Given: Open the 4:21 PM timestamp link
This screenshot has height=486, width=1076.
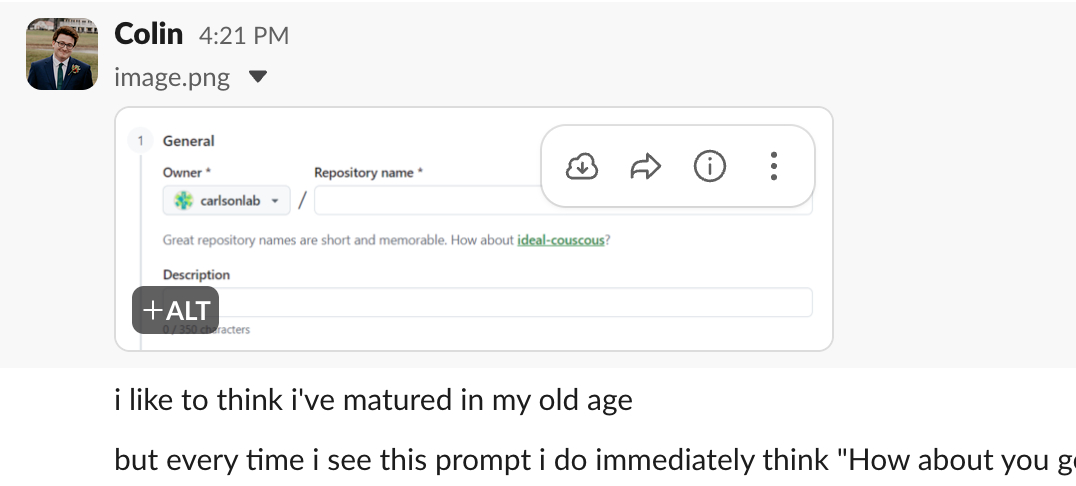Looking at the screenshot, I should (x=243, y=36).
